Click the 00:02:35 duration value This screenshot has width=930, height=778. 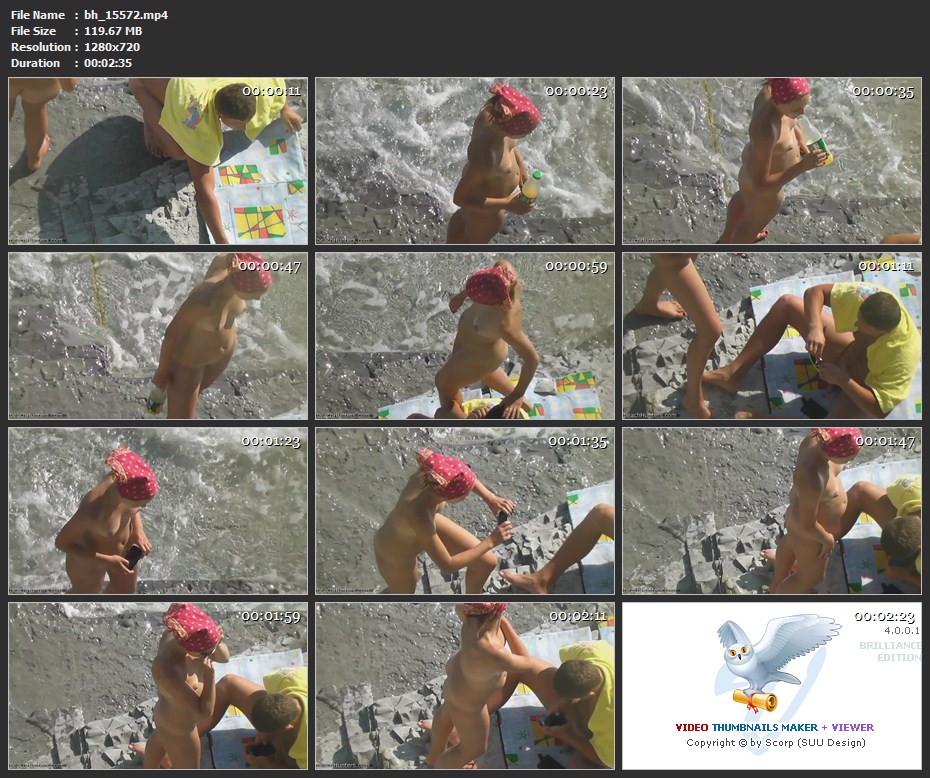tap(108, 63)
